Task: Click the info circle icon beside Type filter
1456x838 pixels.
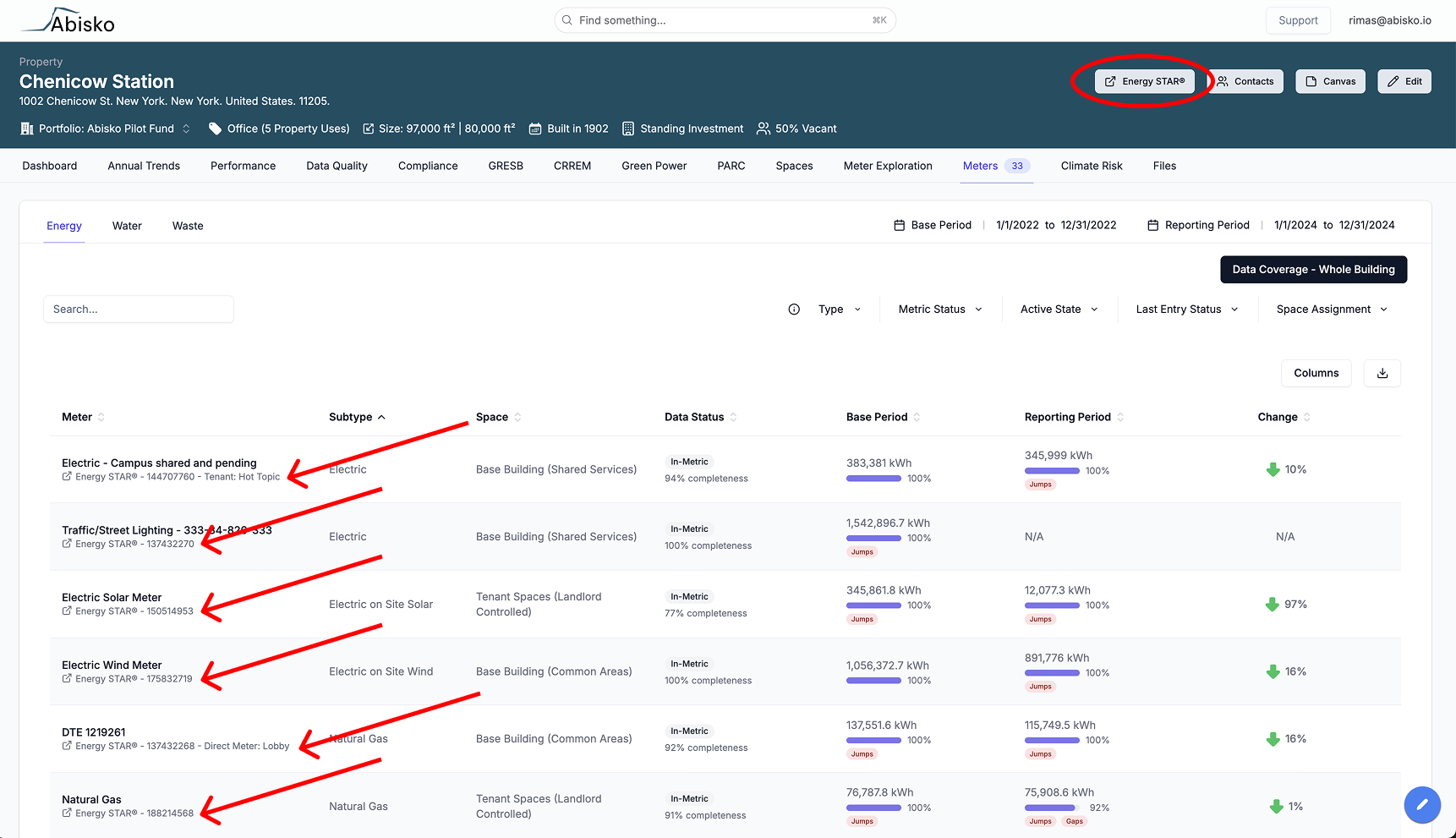Action: tap(794, 309)
